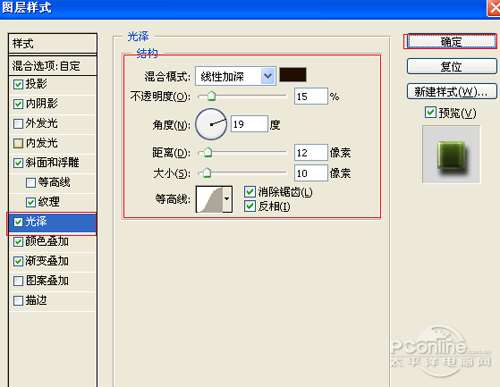This screenshot has width=500, height=387.
Task: Click the size value field showing 10
Action: [311, 173]
